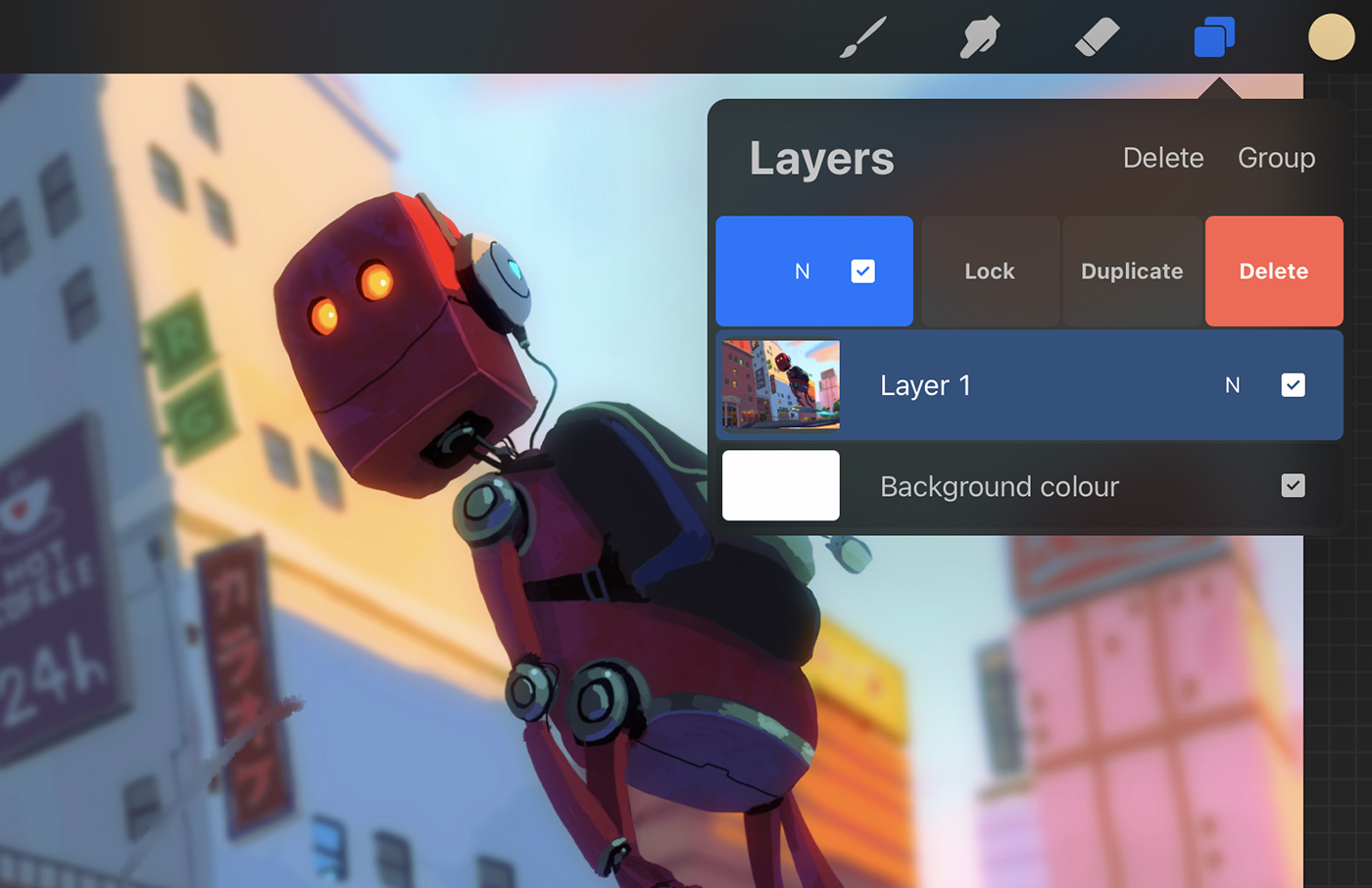Duplicate the swiped layer

coord(1132,271)
